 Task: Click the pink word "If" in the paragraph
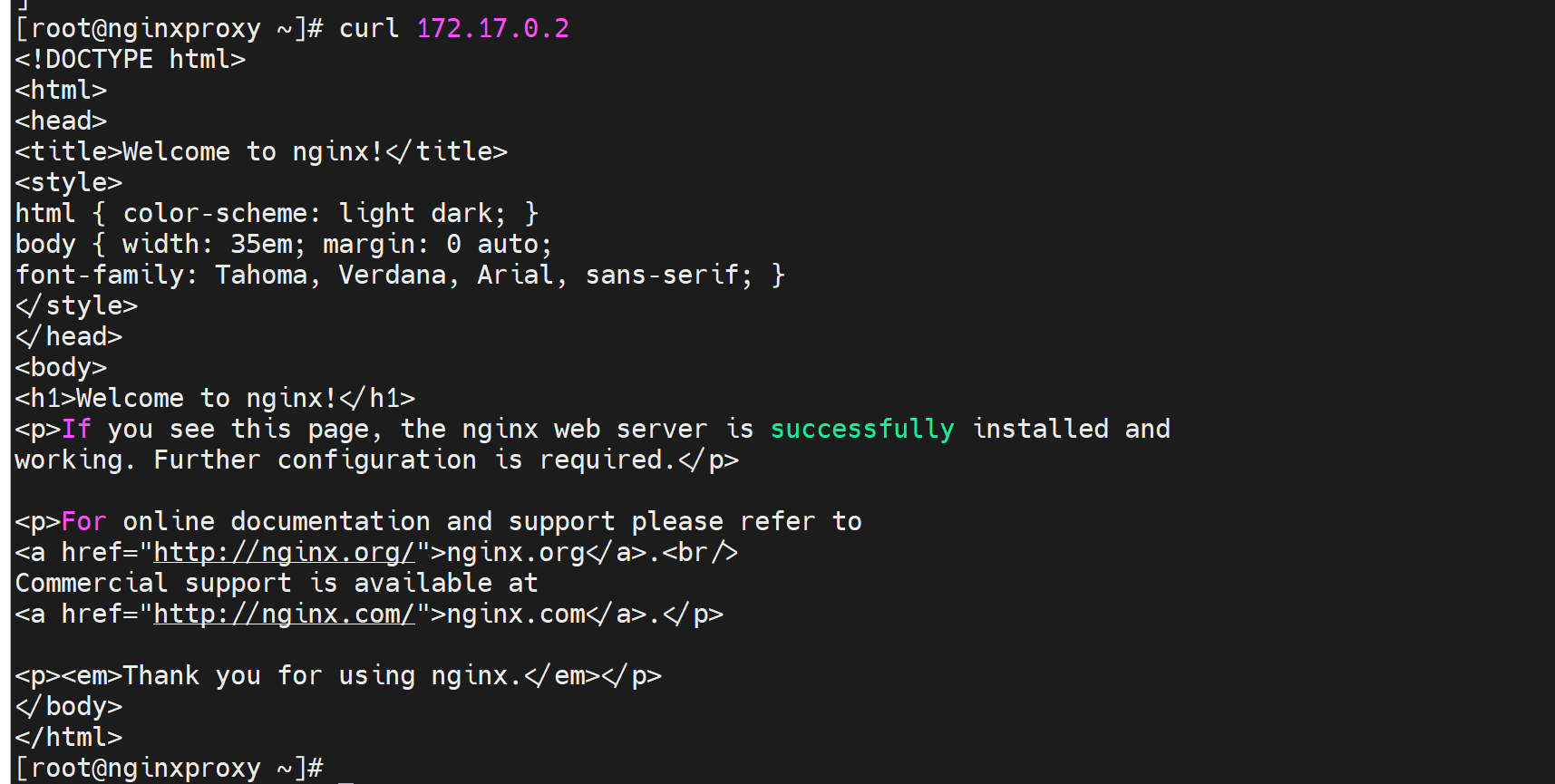coord(76,429)
